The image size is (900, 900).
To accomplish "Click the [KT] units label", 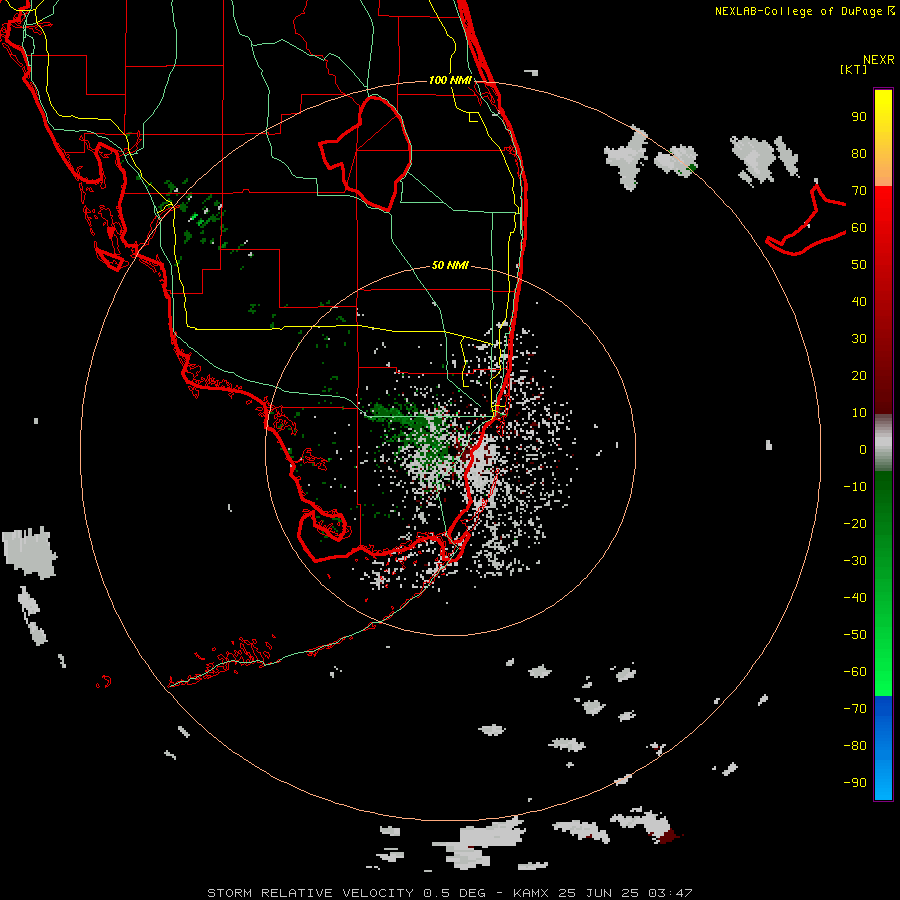I will pyautogui.click(x=853, y=69).
